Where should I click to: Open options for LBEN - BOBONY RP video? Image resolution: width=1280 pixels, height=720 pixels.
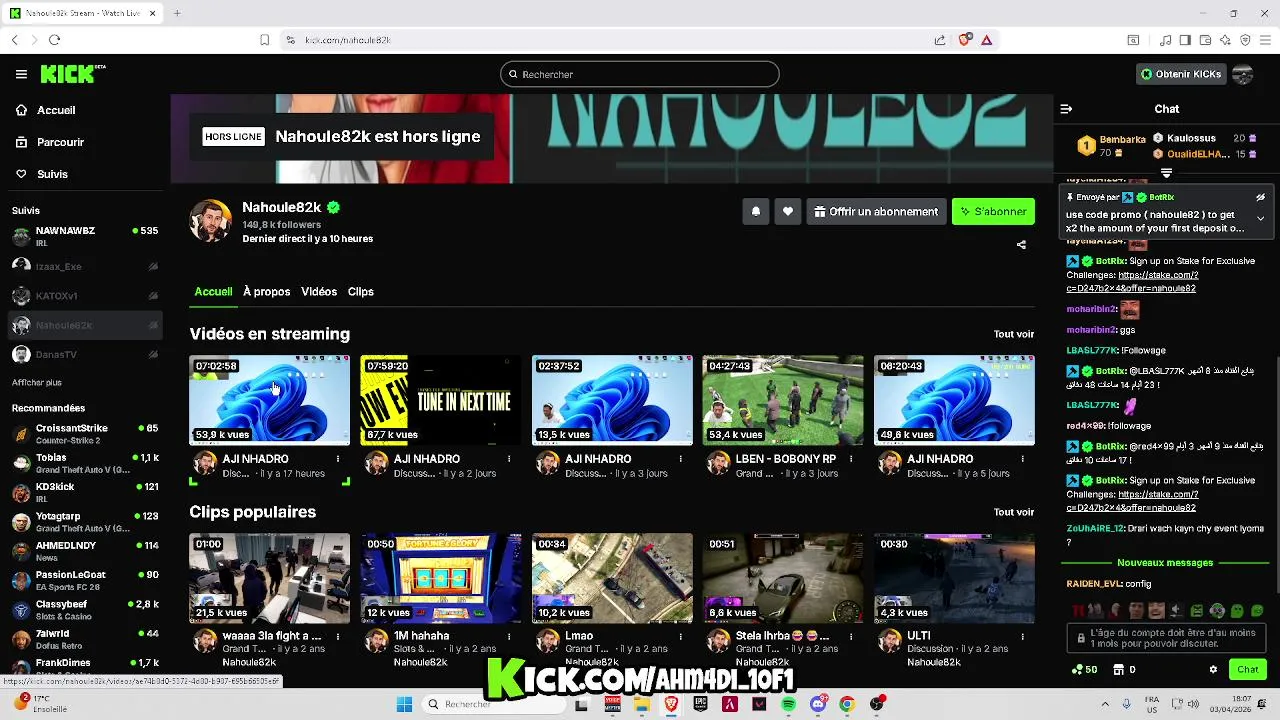coord(852,459)
